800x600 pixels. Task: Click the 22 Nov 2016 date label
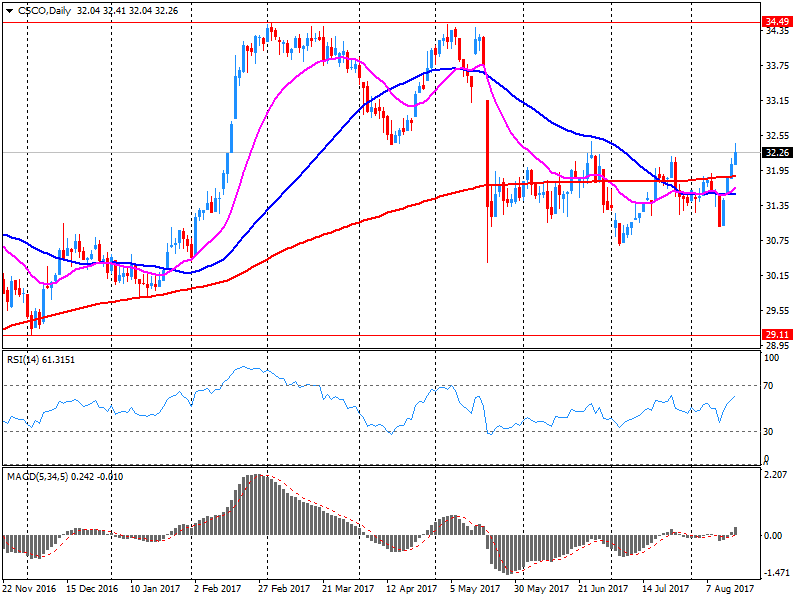click(x=29, y=589)
